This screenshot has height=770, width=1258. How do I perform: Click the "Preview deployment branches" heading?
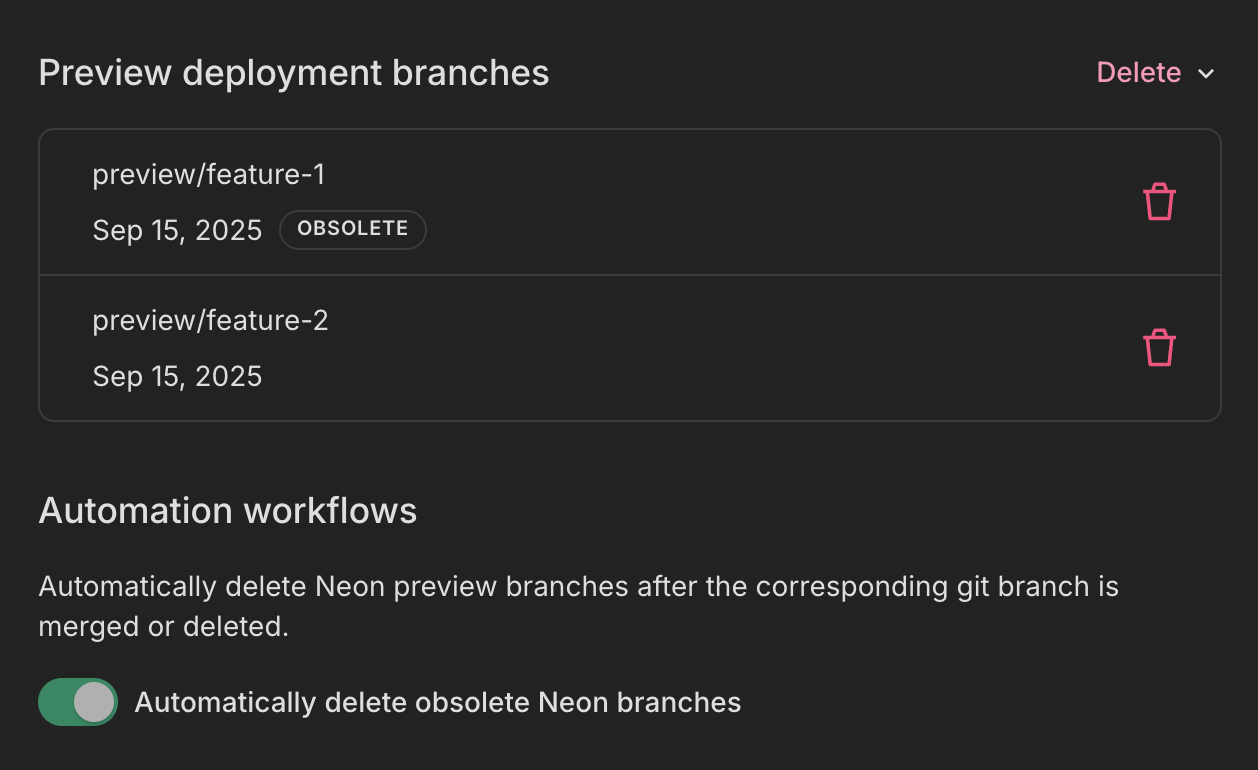(294, 73)
